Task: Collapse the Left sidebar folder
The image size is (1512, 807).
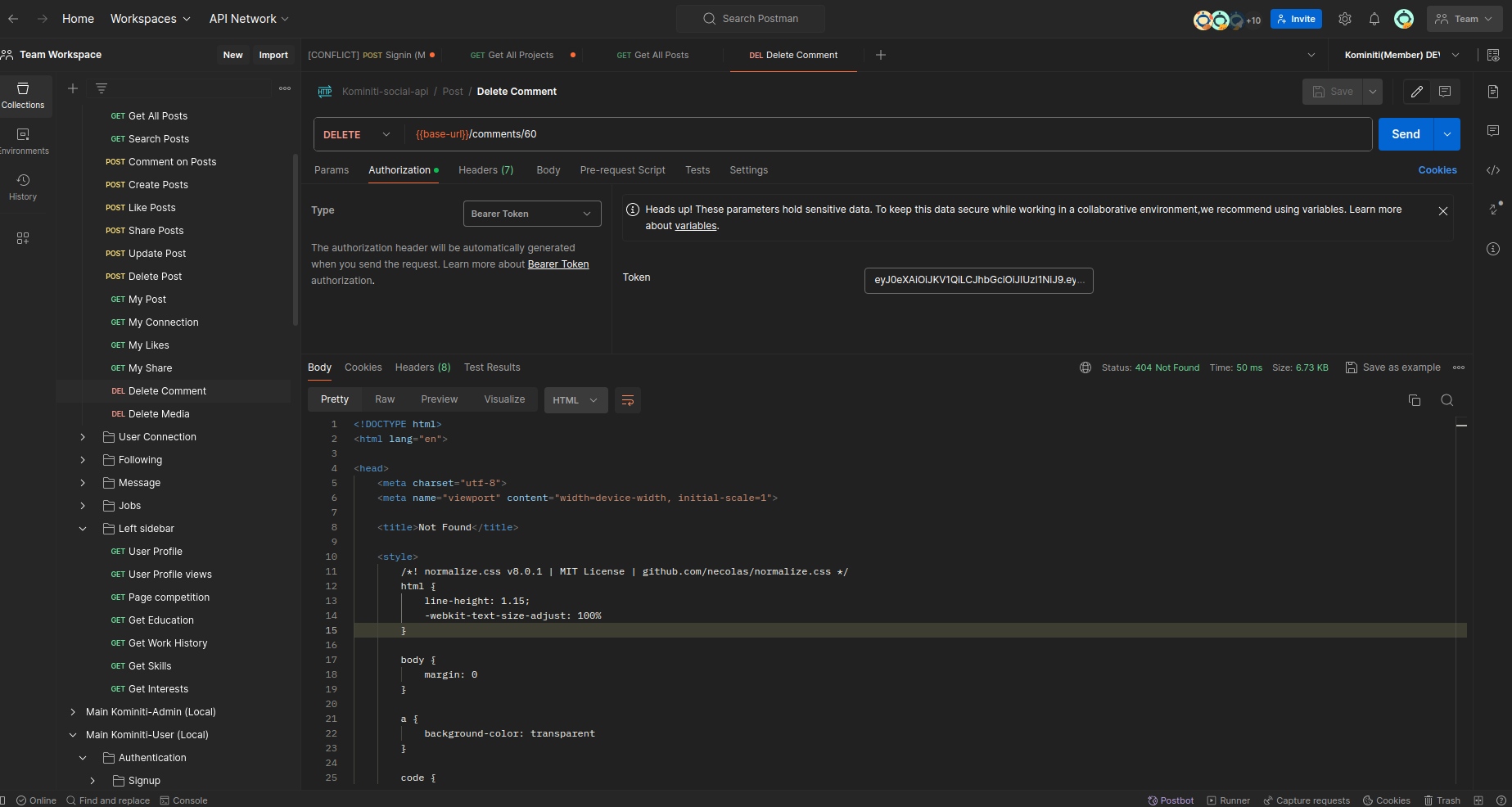Action: tap(83, 529)
